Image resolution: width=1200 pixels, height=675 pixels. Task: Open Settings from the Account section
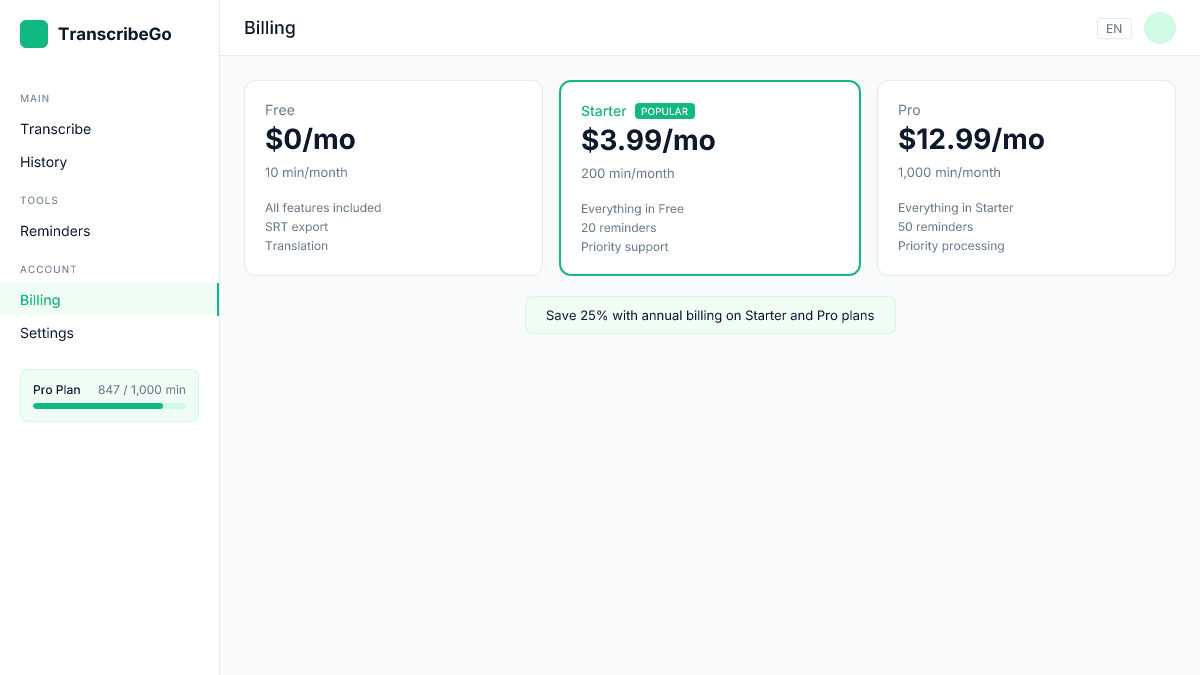pos(46,333)
